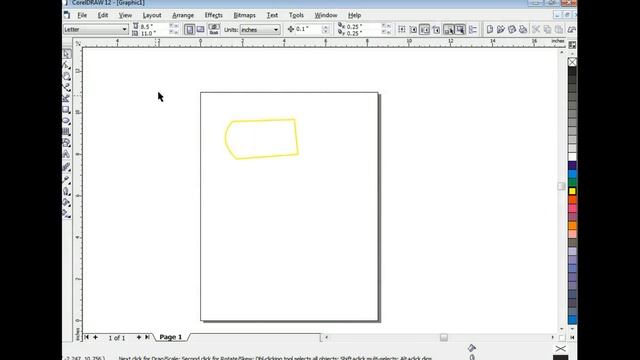Click the Save disk icon in toolbar
This screenshot has height=360, width=640.
point(512,29)
